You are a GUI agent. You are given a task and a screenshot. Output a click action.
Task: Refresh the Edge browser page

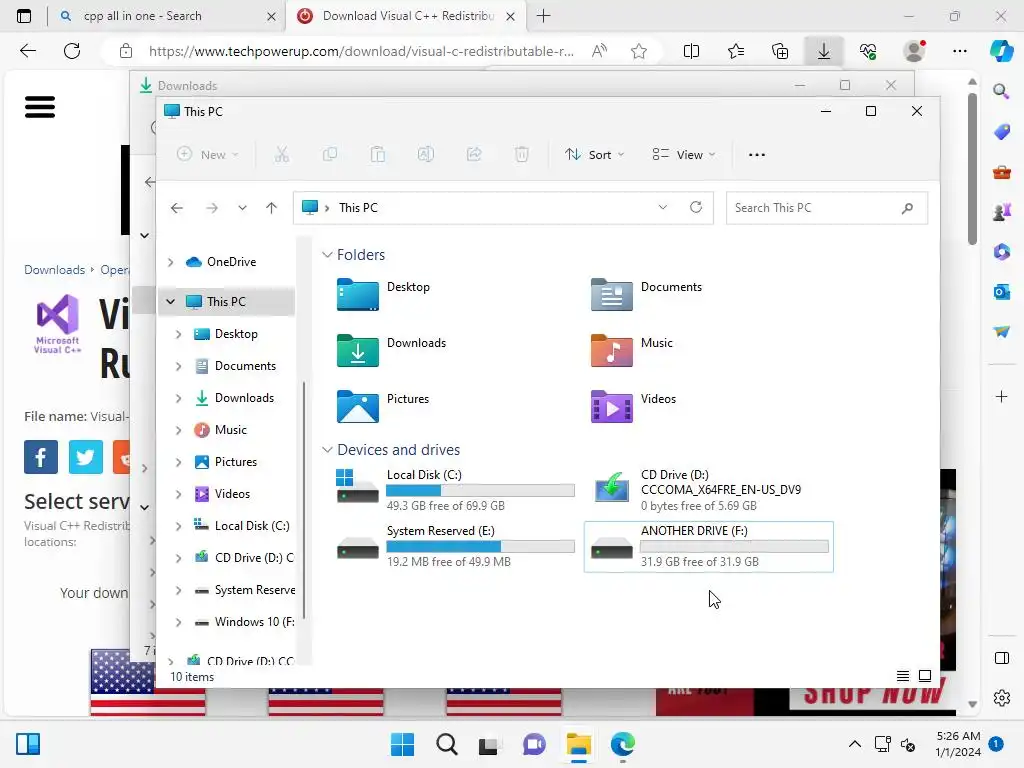click(x=72, y=51)
